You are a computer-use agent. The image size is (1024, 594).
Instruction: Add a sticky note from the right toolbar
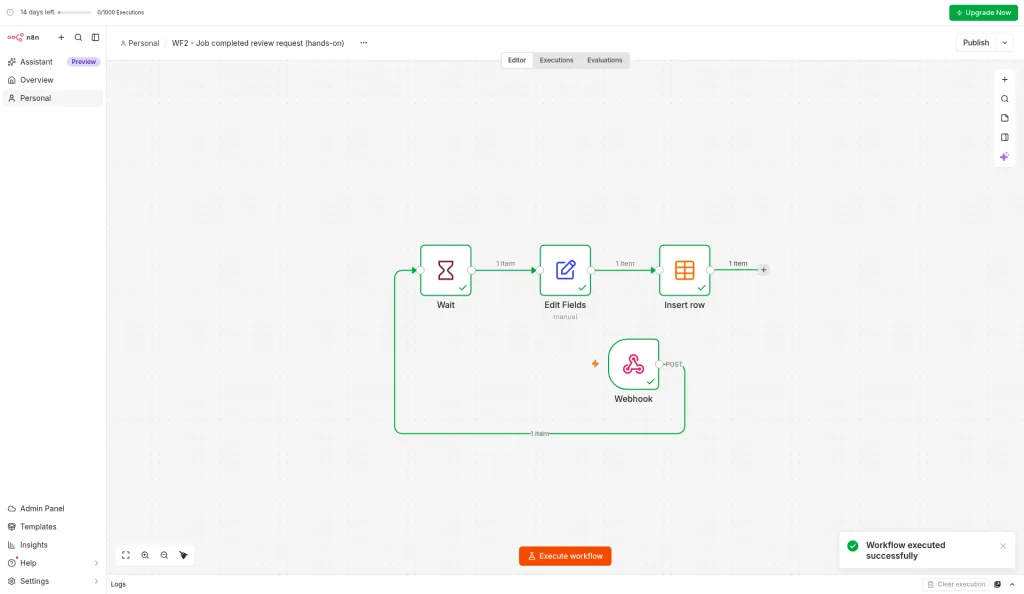coord(1004,118)
